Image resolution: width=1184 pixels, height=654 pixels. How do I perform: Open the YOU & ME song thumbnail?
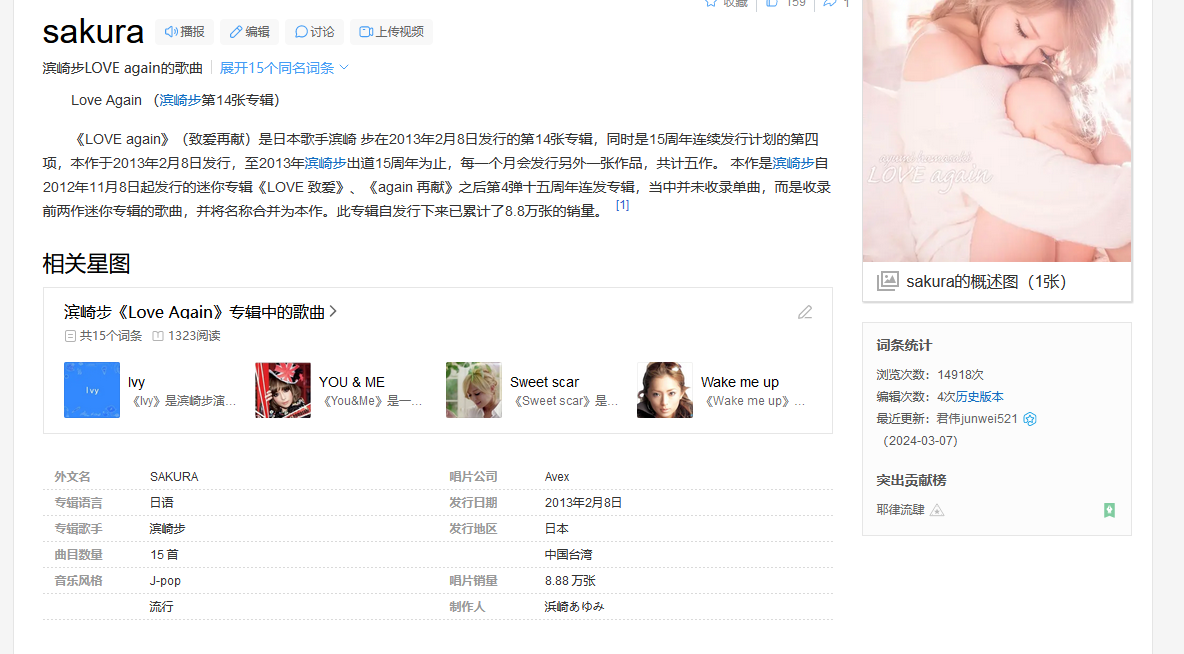[283, 390]
